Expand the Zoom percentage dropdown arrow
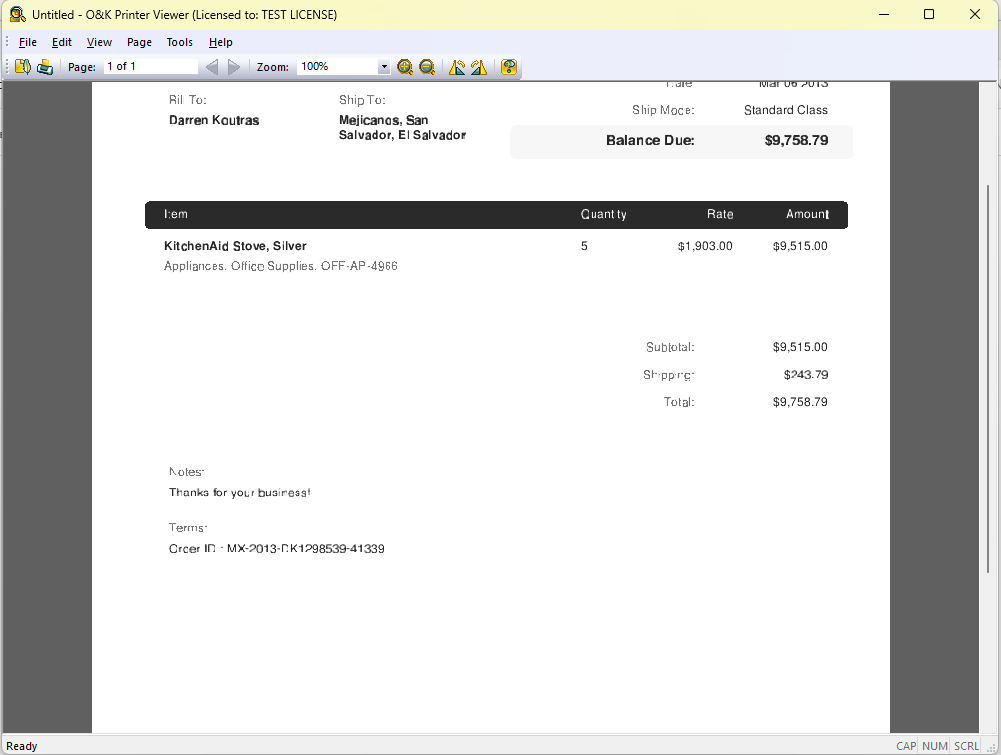The height and width of the screenshot is (755, 1001). [384, 67]
